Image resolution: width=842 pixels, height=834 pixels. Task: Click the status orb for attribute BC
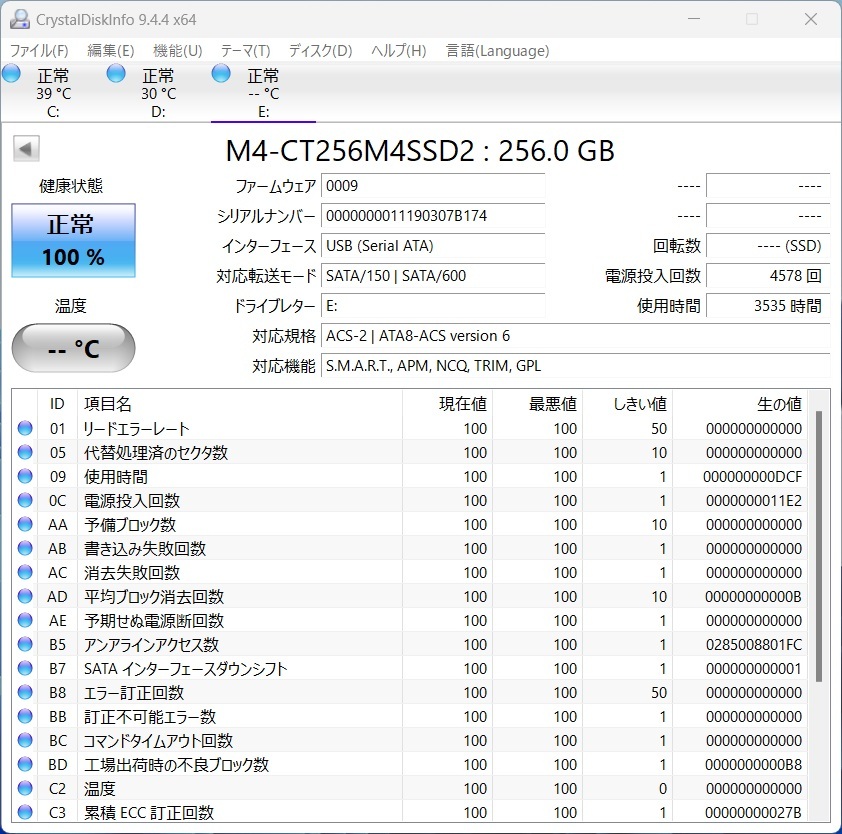coord(25,740)
